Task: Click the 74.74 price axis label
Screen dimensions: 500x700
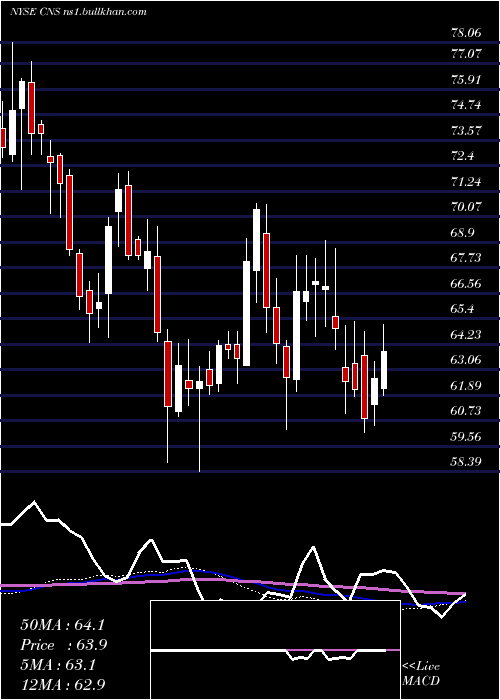Action: click(467, 105)
